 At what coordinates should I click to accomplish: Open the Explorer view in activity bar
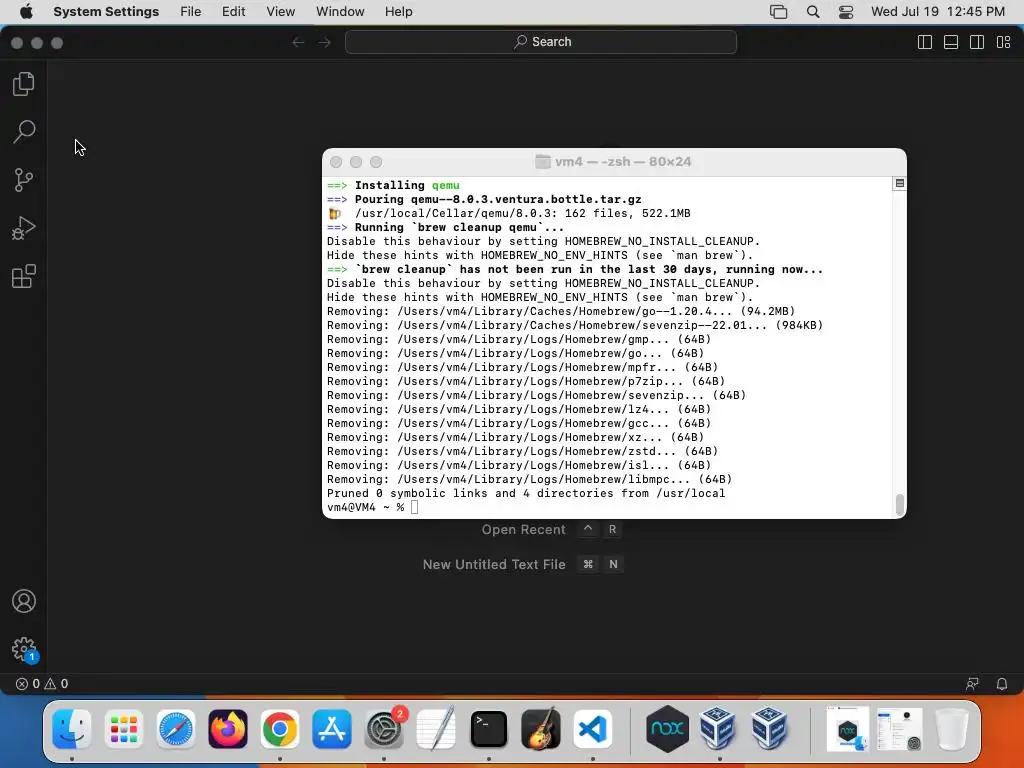tap(24, 84)
